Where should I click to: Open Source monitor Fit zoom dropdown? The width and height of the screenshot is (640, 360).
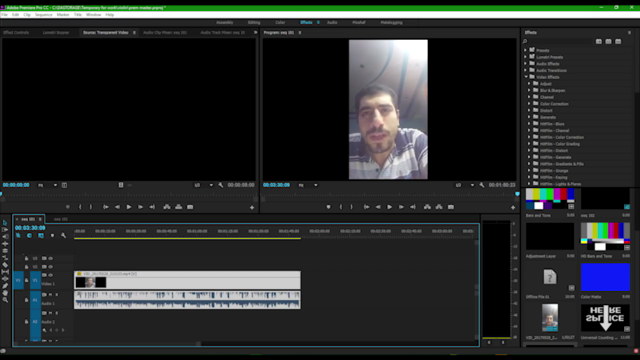pos(47,185)
